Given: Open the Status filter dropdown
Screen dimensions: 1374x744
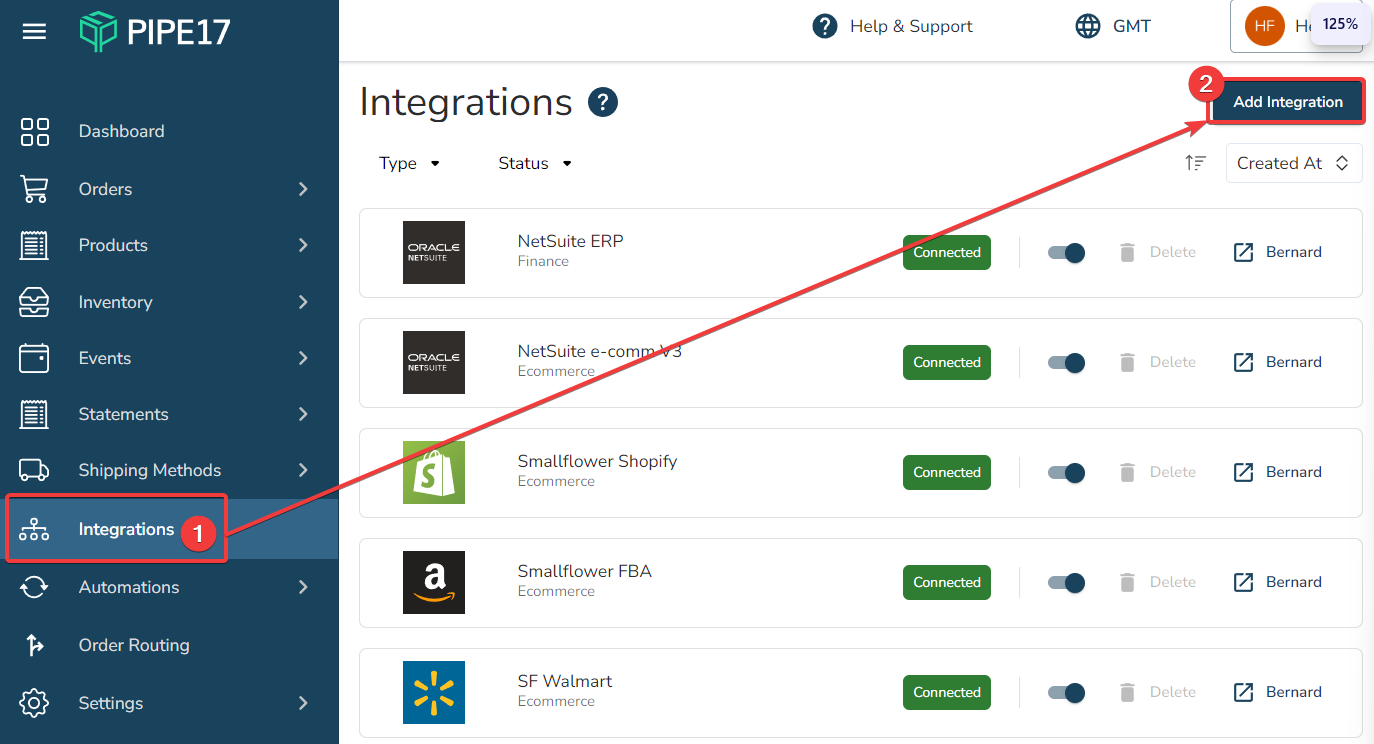Looking at the screenshot, I should click(535, 163).
